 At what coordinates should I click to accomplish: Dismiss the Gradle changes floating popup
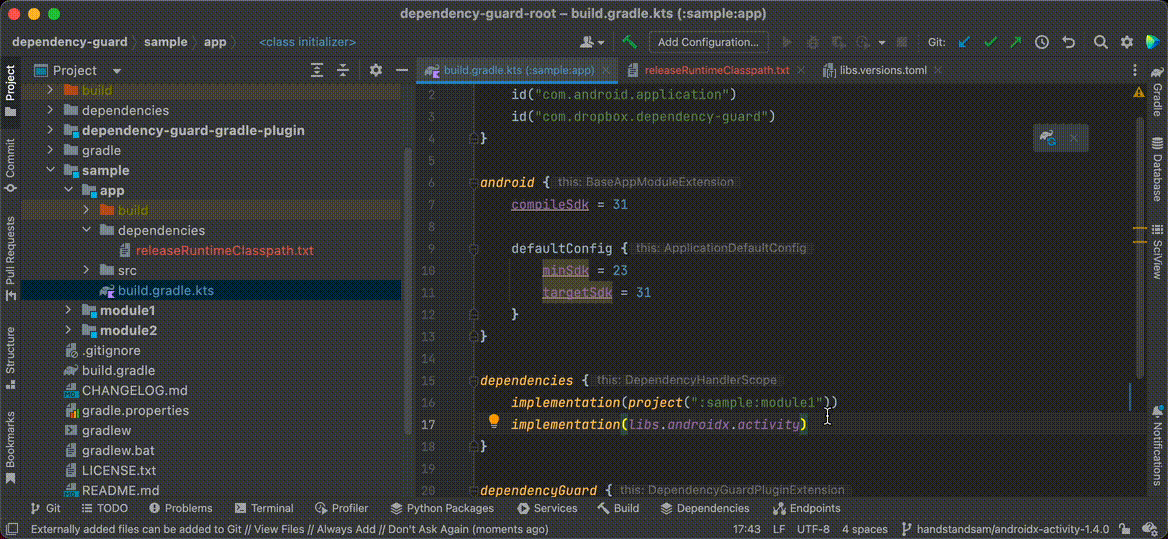[x=1073, y=138]
